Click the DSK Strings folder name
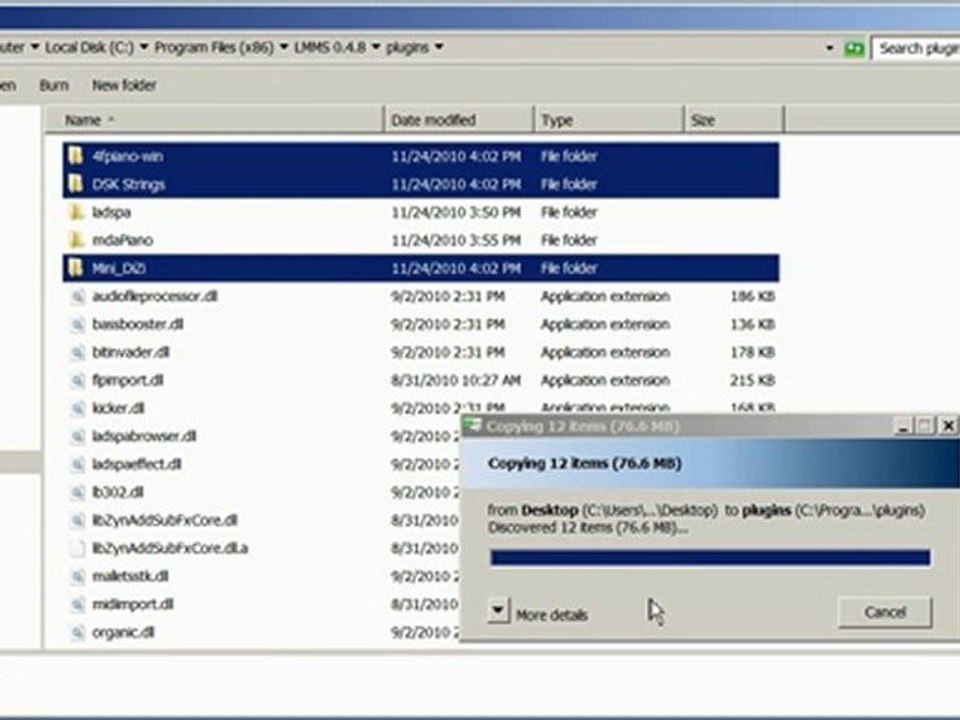This screenshot has height=720, width=960. (129, 184)
